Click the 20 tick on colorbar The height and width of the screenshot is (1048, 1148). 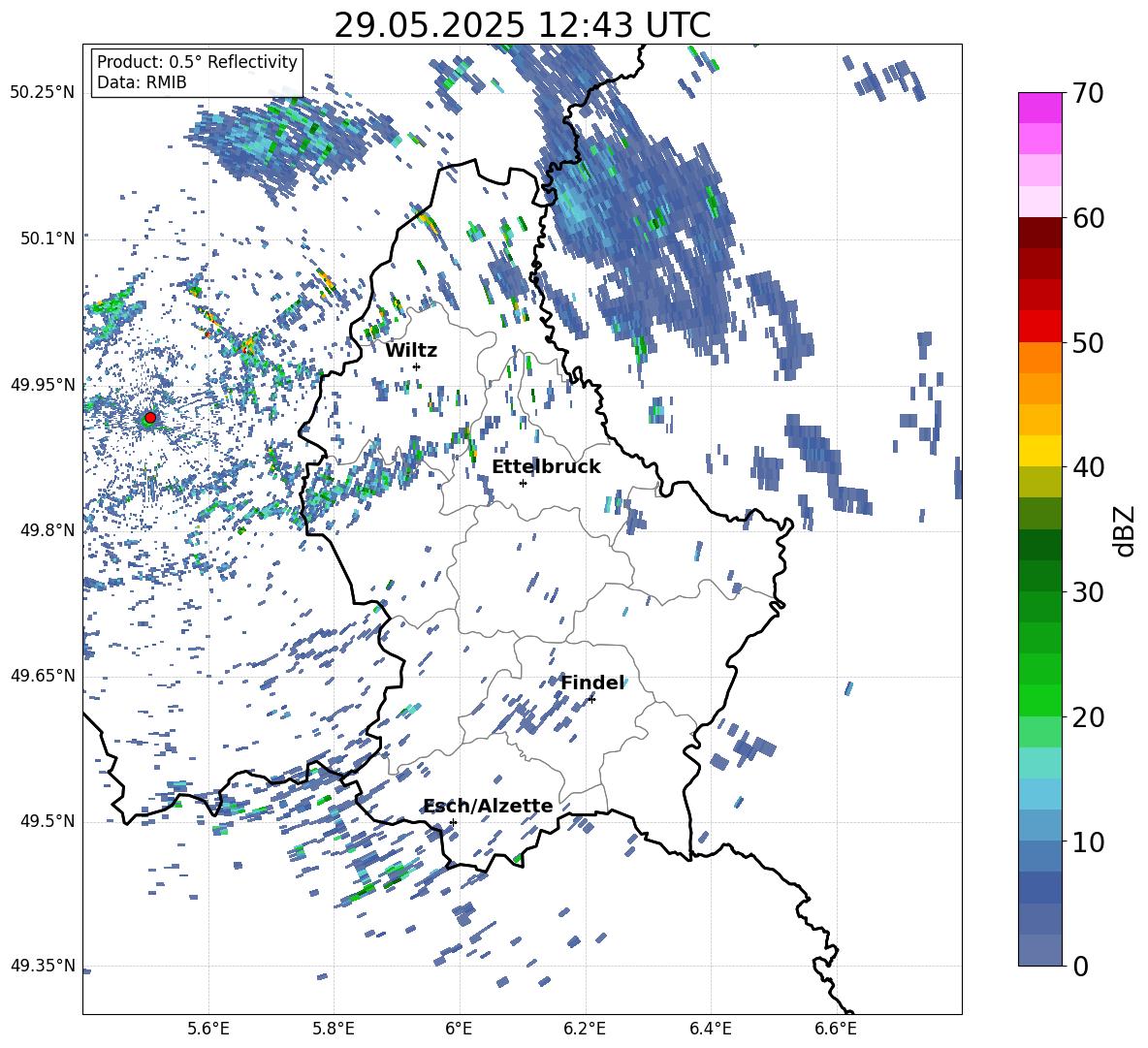coord(1088,717)
